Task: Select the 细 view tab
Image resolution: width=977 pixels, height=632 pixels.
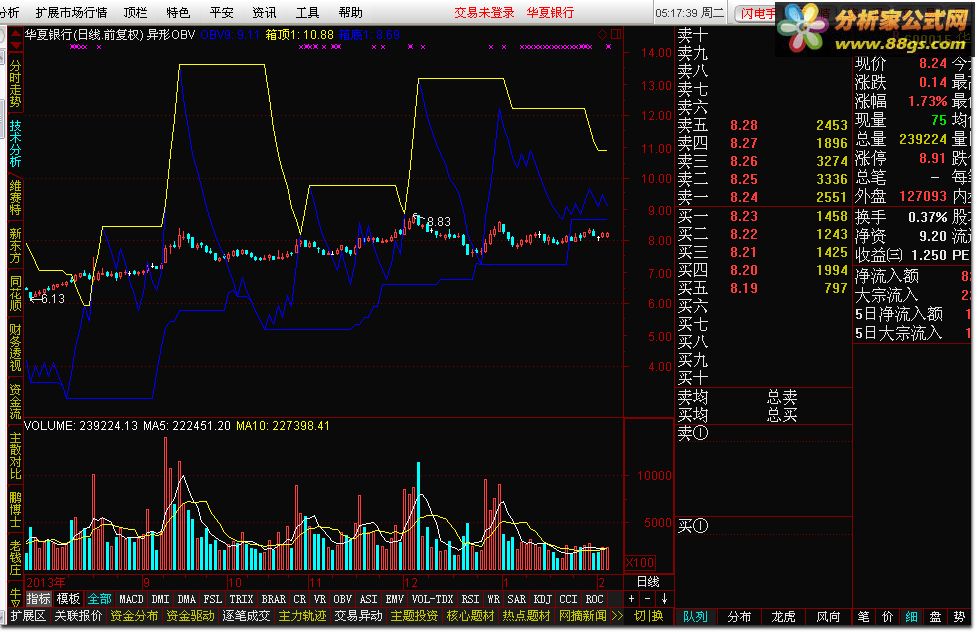Action: (x=912, y=616)
